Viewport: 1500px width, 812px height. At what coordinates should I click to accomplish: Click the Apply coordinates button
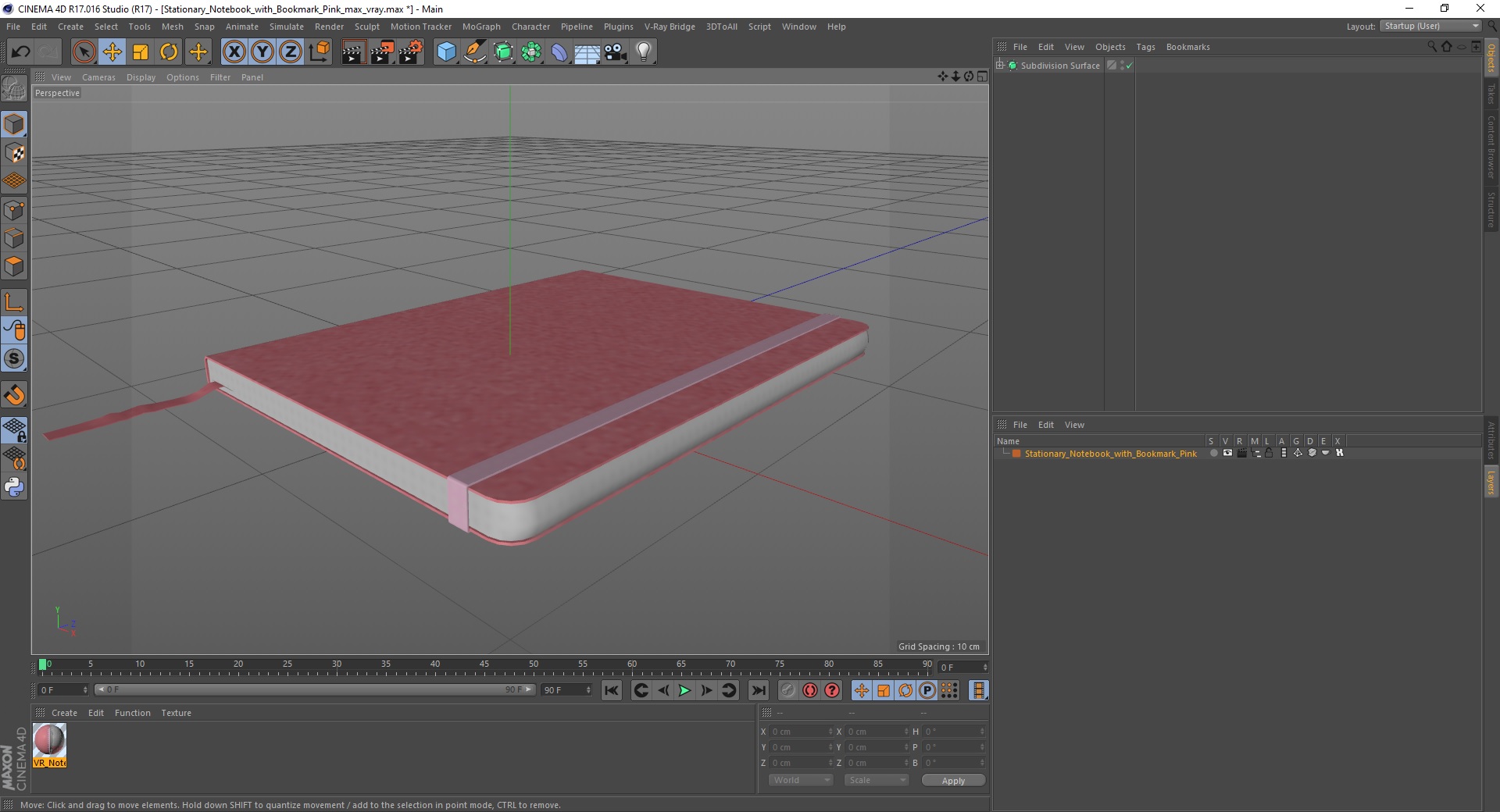point(953,780)
